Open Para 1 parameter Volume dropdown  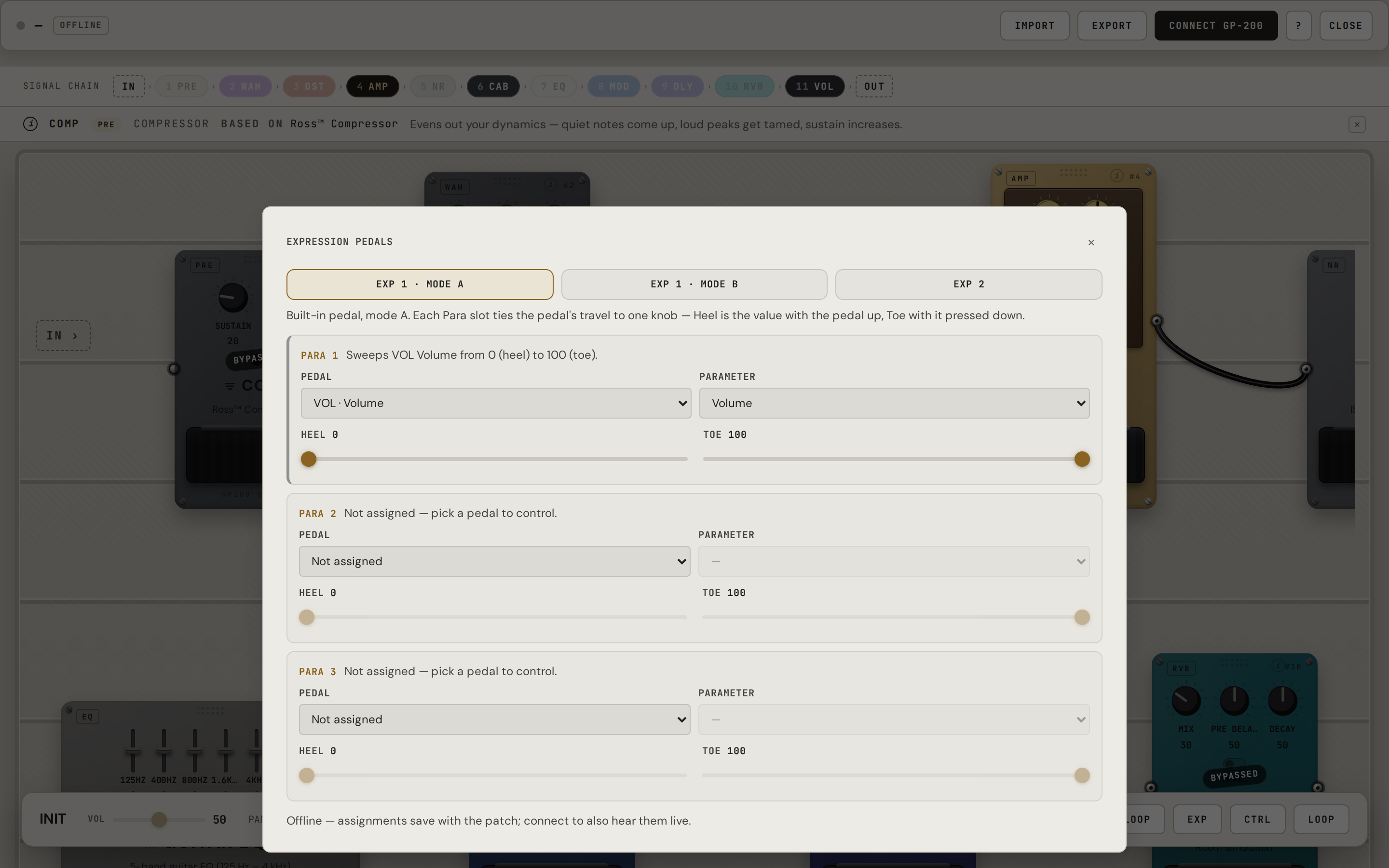(x=894, y=403)
